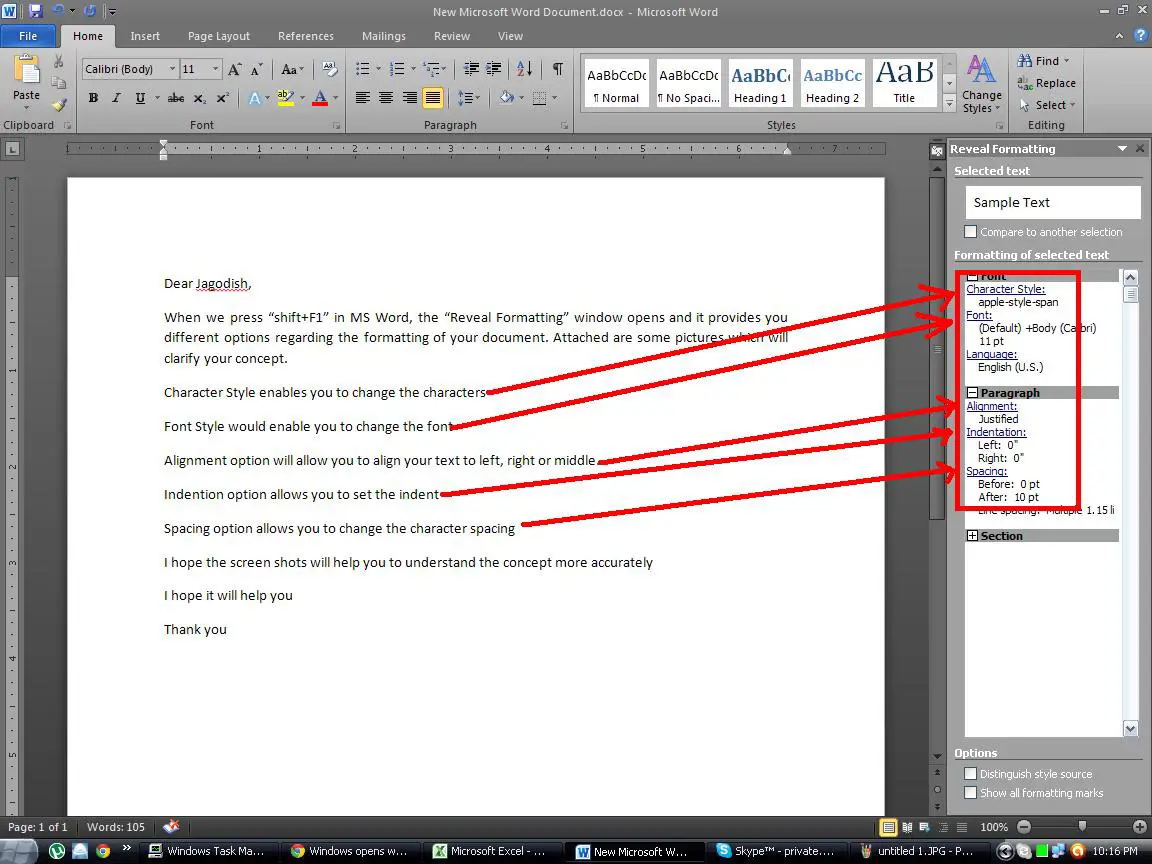
Task: Toggle Show/Hide paragraph marks
Action: tap(558, 69)
